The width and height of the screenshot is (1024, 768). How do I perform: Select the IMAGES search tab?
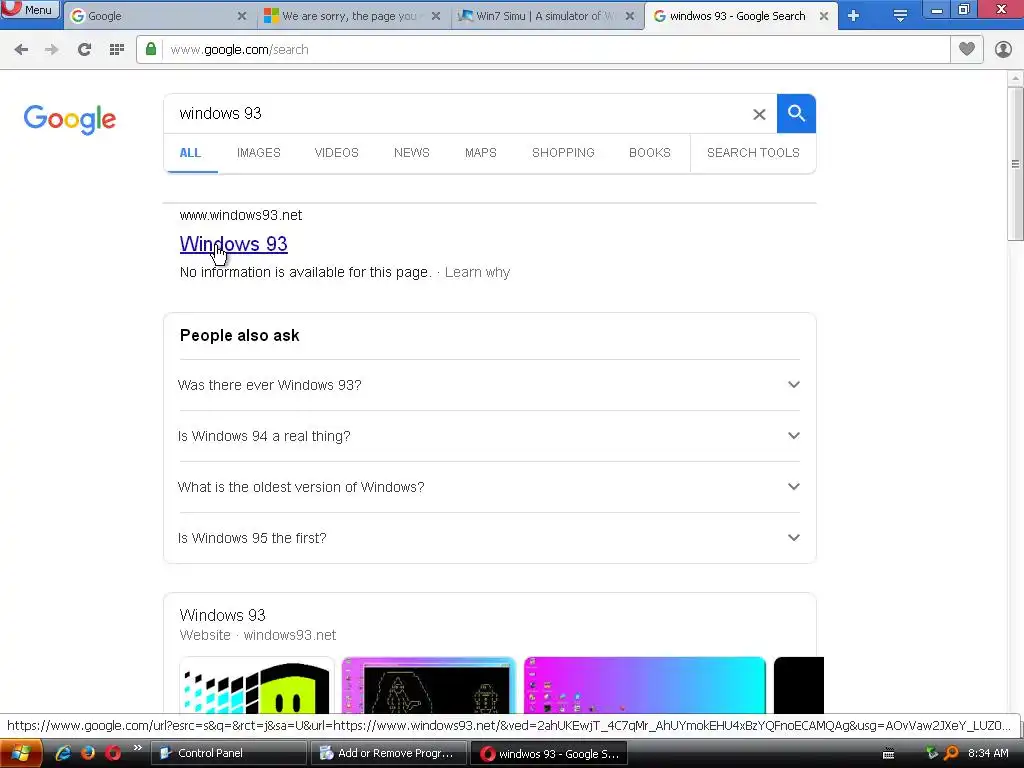tap(259, 153)
